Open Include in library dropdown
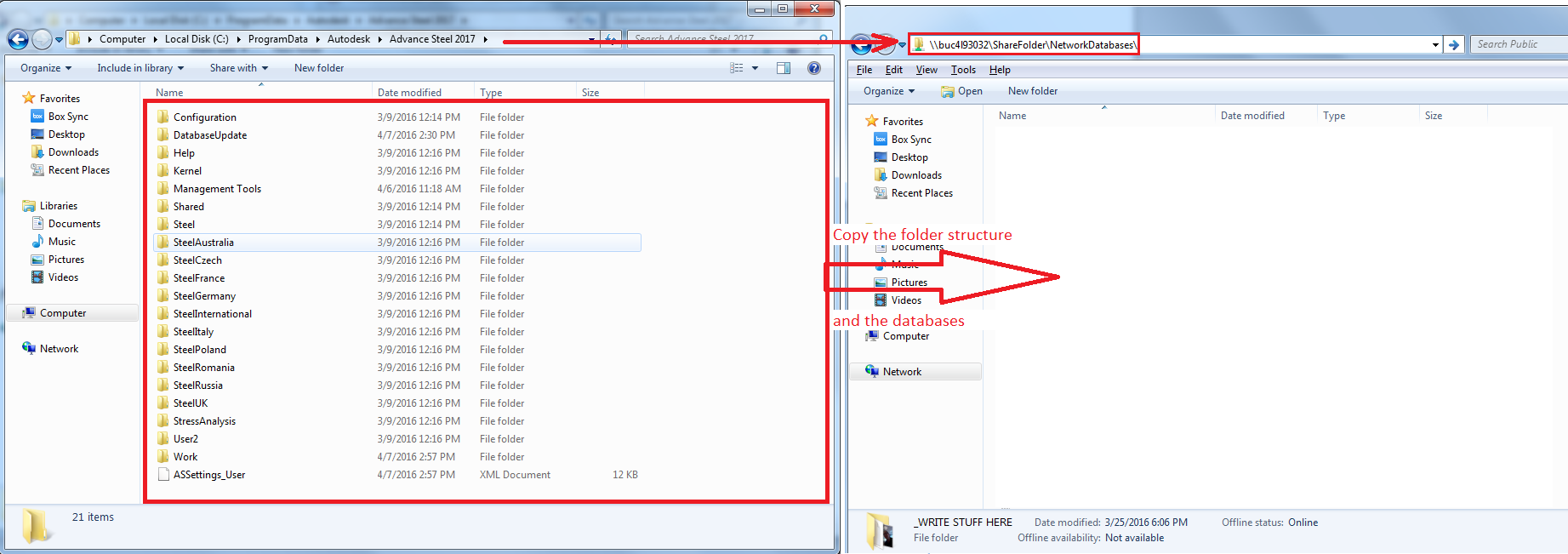 [140, 68]
